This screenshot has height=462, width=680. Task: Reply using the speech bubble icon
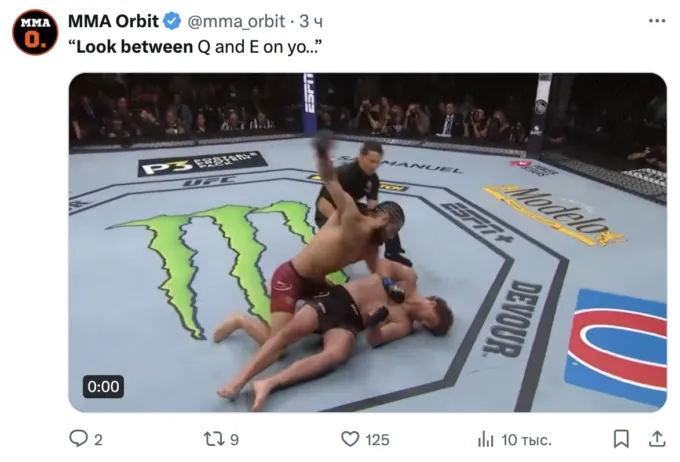(x=78, y=439)
